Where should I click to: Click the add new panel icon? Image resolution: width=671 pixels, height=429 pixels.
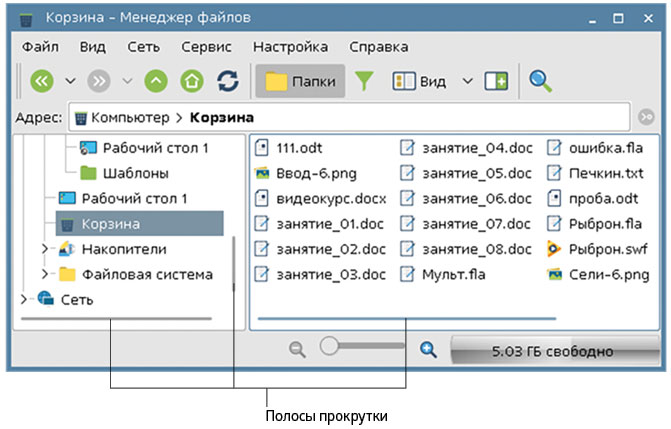496,81
